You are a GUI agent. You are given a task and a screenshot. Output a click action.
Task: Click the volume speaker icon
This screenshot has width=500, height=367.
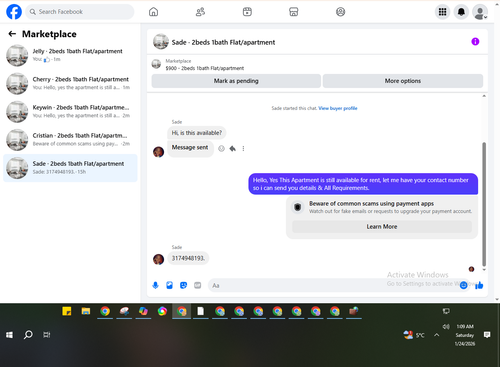(446, 326)
